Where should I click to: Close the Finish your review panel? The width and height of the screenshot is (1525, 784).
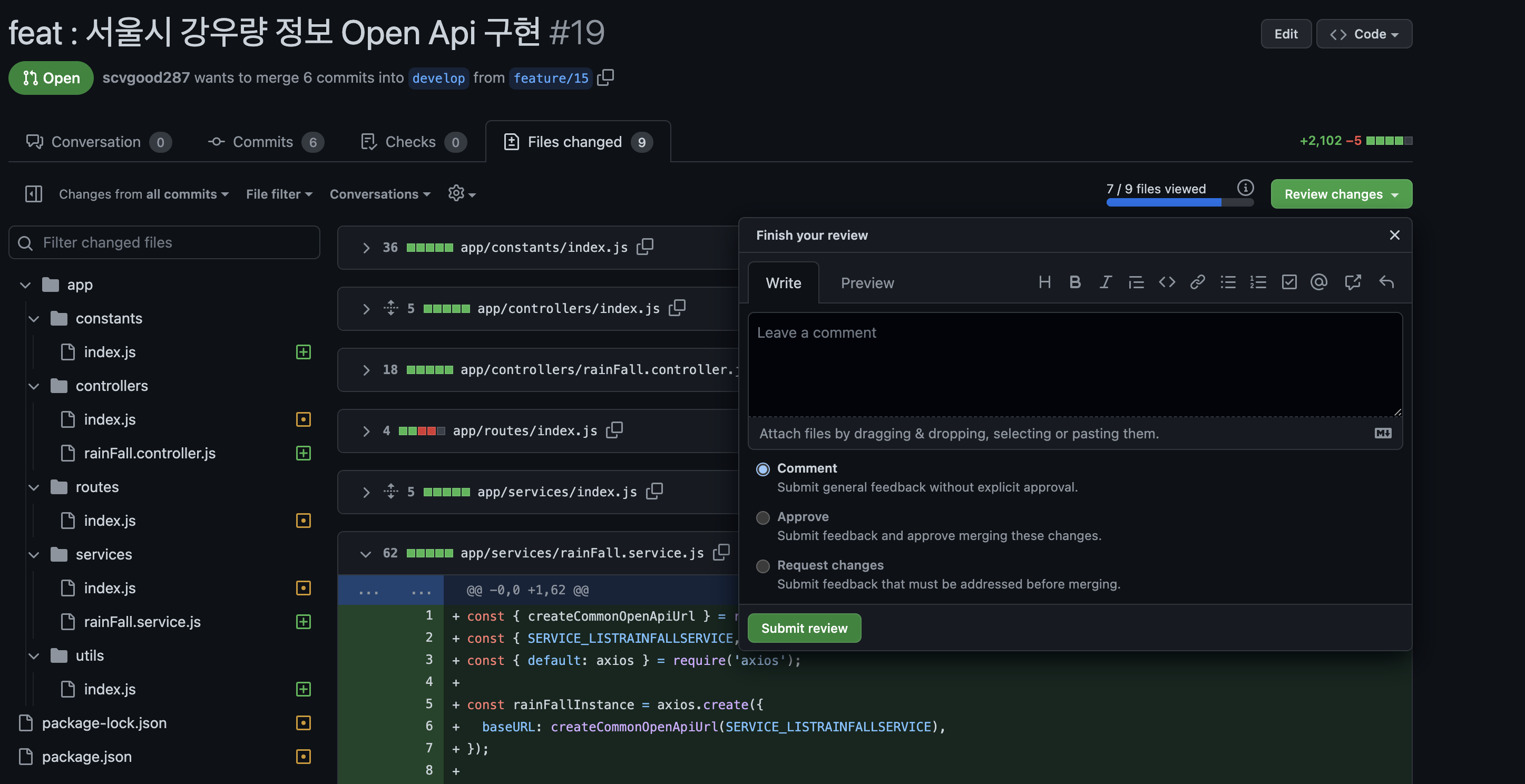pyautogui.click(x=1394, y=235)
